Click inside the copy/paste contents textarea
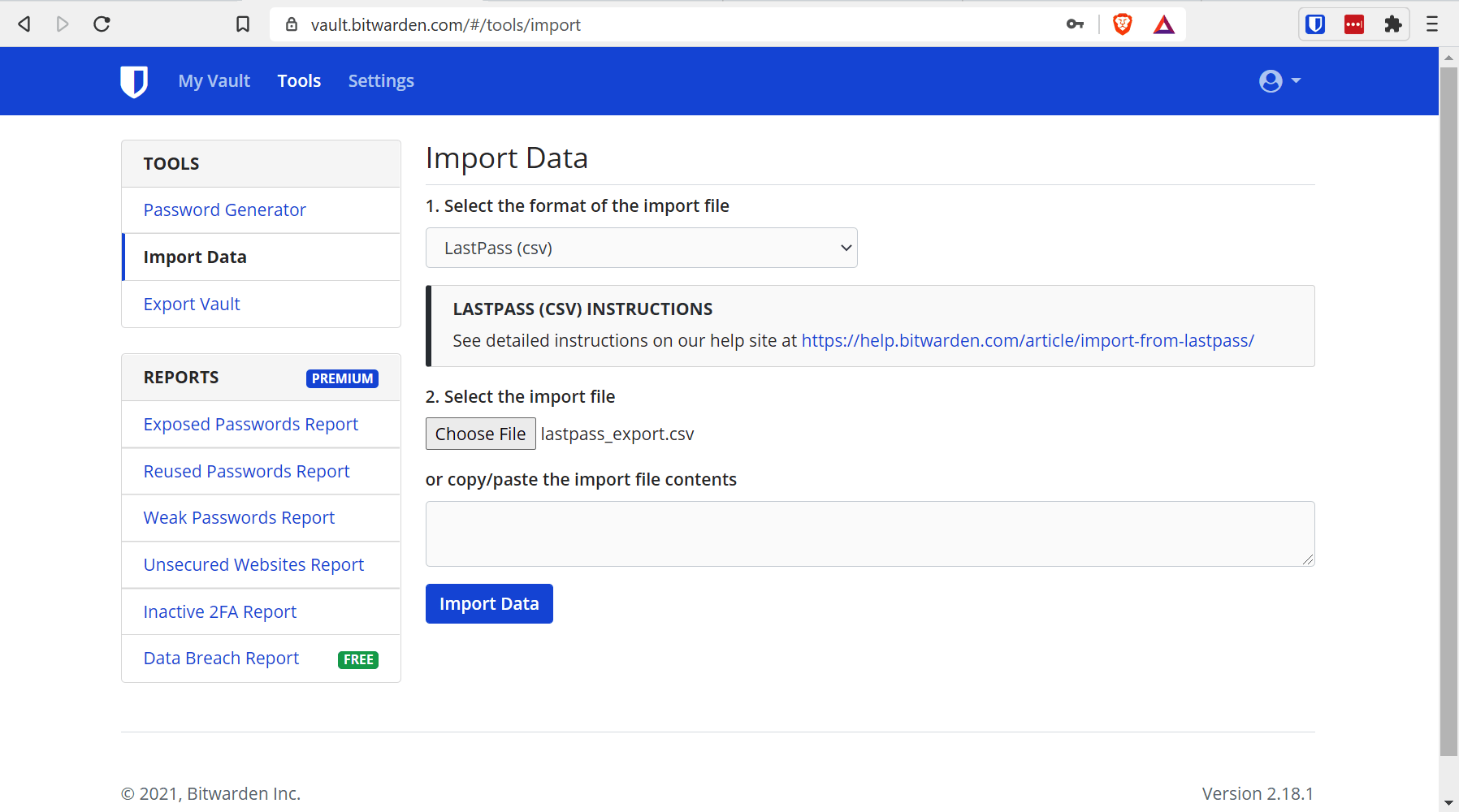Viewport: 1459px width, 812px height. [x=868, y=533]
